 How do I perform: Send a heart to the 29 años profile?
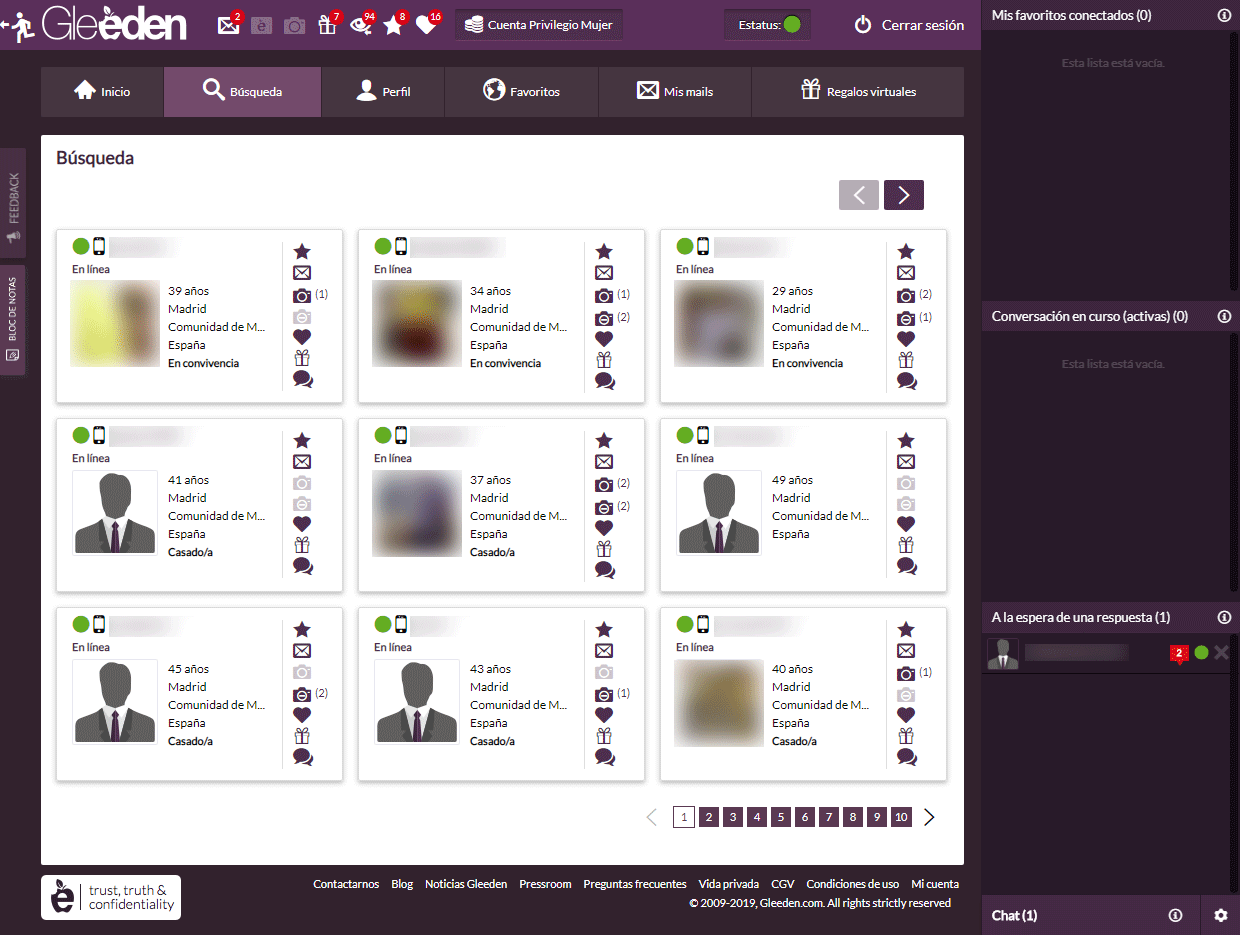coord(906,338)
